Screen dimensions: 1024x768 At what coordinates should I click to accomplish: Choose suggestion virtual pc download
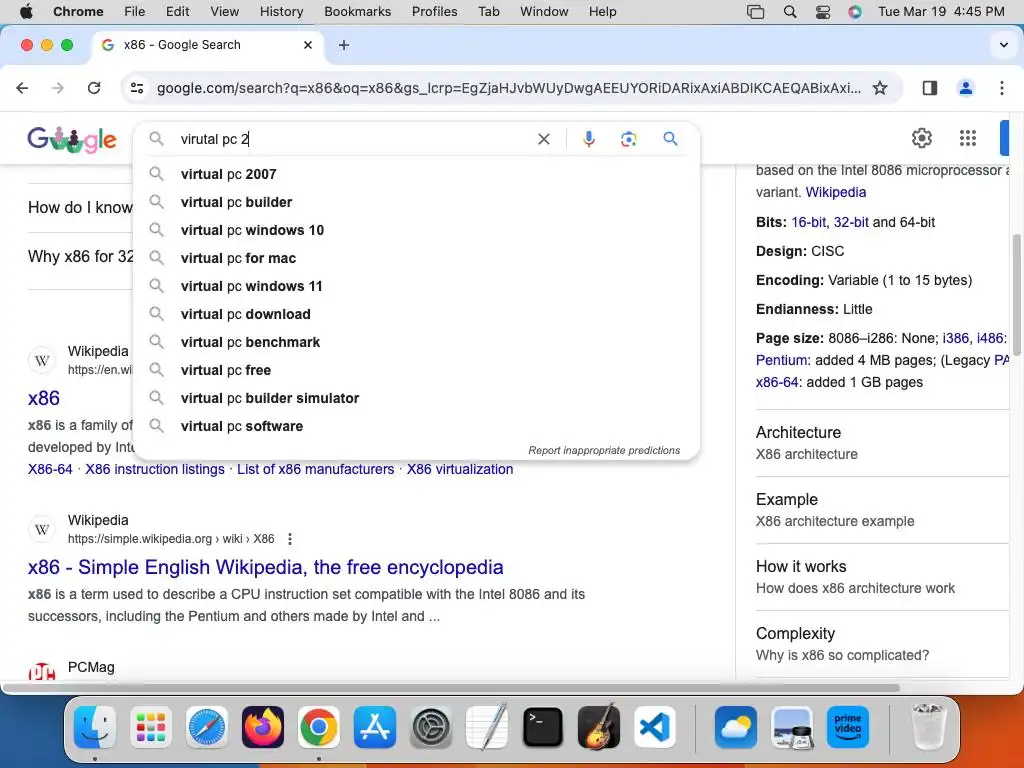tap(416, 314)
